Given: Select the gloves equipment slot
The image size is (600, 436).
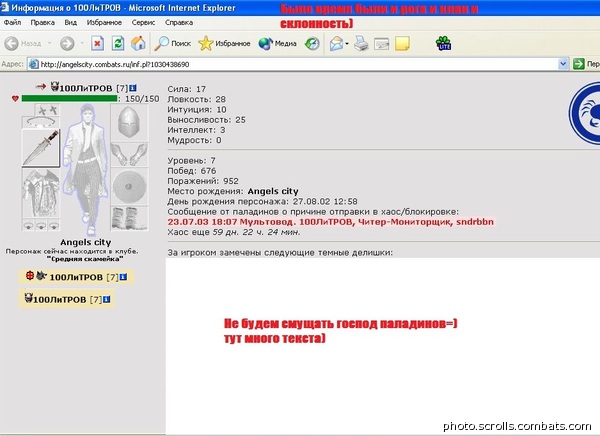Looking at the screenshot, I should tap(129, 155).
